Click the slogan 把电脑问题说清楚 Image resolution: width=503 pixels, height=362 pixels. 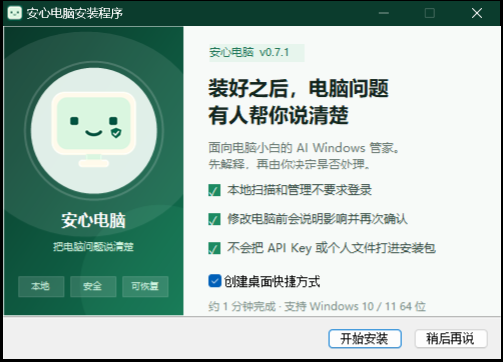[93, 247]
